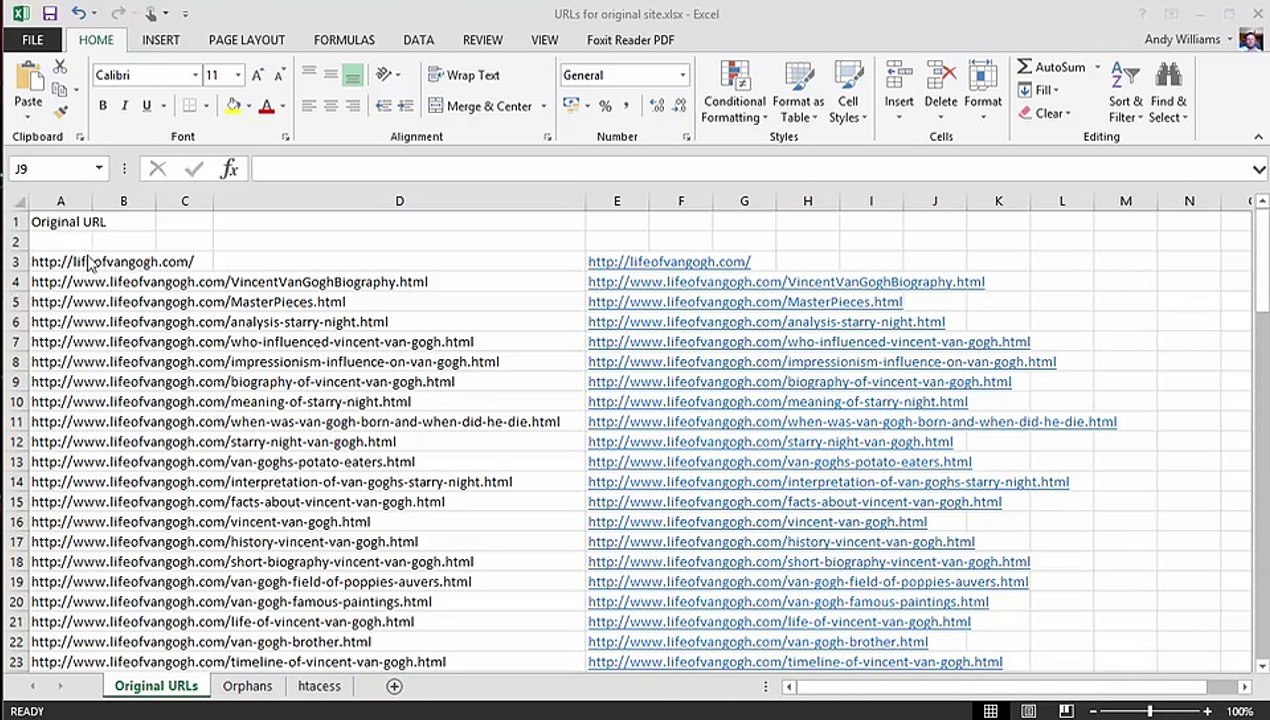The image size is (1270, 720).
Task: Click the New Sheet plus icon
Action: tap(394, 686)
